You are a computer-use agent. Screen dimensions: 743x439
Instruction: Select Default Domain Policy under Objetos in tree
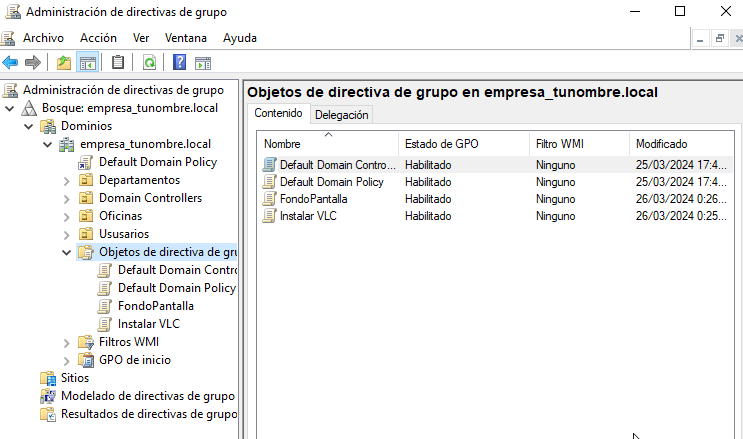click(x=176, y=288)
